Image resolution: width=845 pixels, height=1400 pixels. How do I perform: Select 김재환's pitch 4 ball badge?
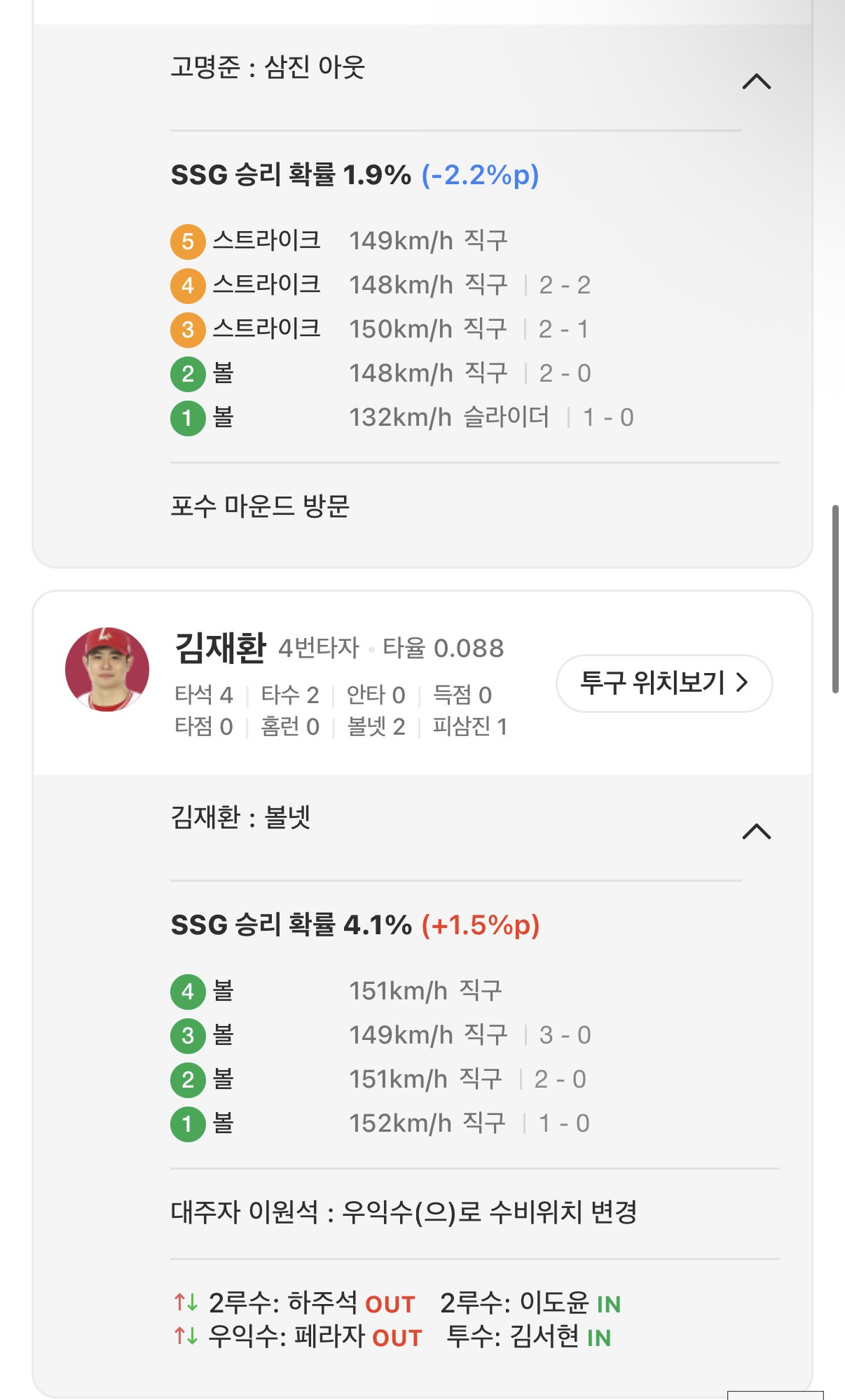[187, 992]
